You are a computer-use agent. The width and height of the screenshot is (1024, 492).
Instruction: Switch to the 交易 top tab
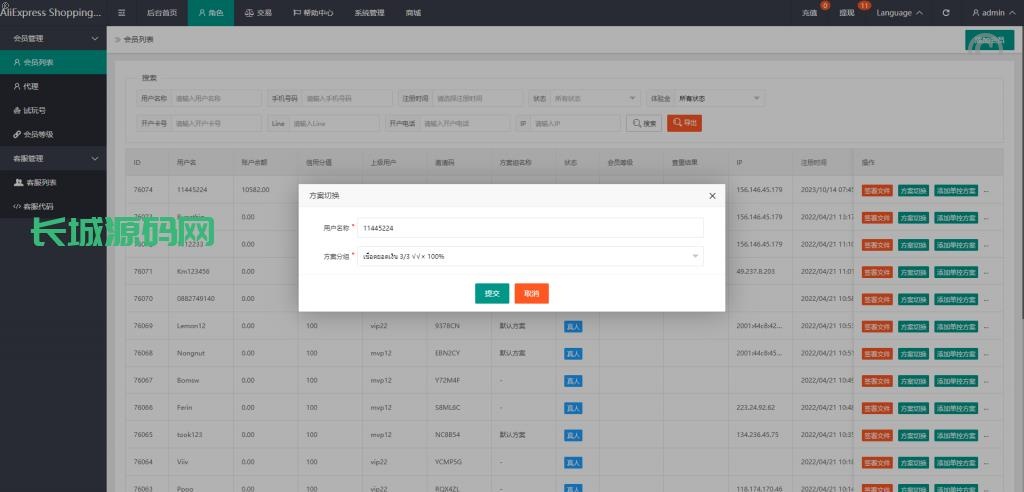click(258, 13)
